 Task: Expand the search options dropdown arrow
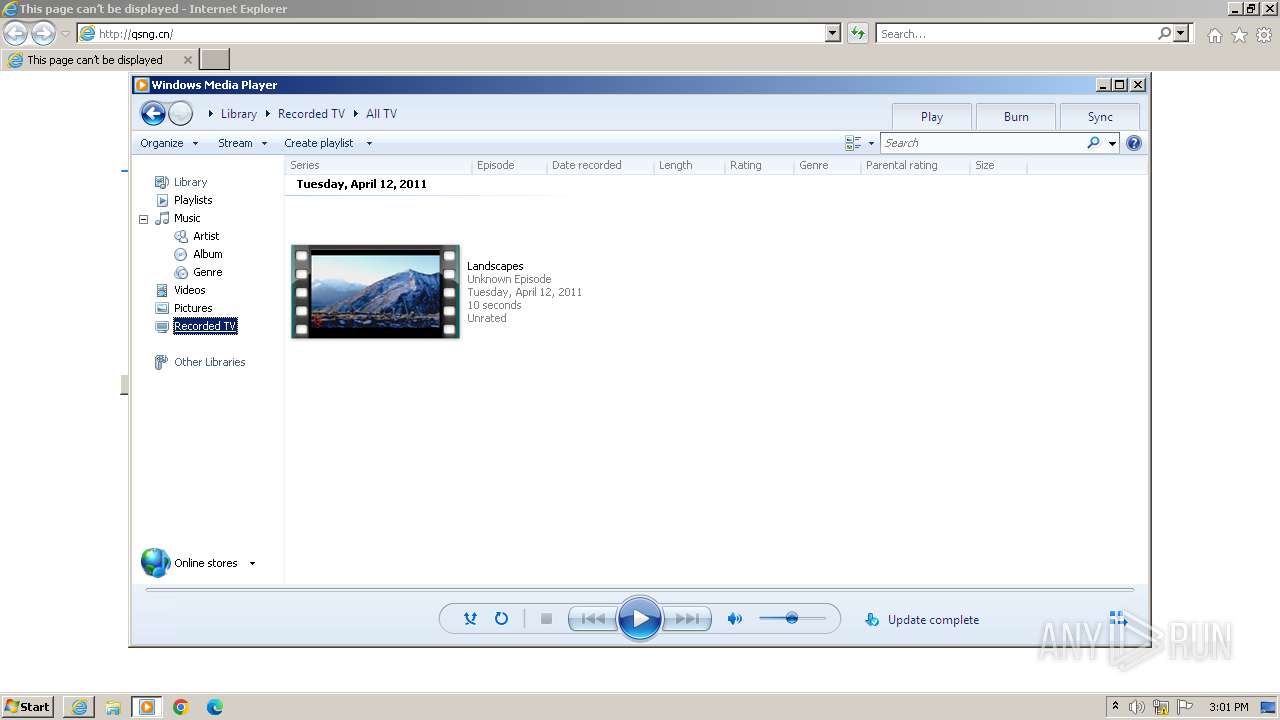click(x=1112, y=143)
